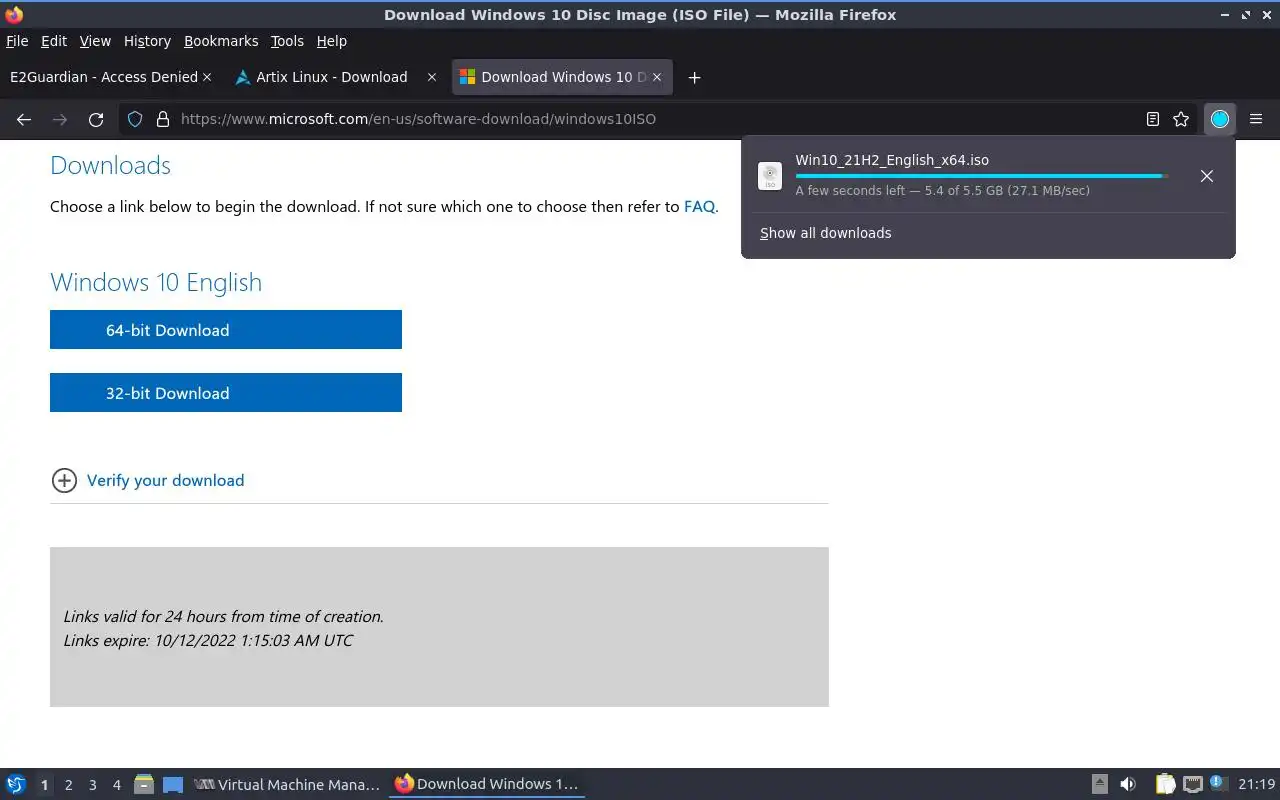Switch to workspace 1
1280x800 pixels.
click(x=44, y=785)
